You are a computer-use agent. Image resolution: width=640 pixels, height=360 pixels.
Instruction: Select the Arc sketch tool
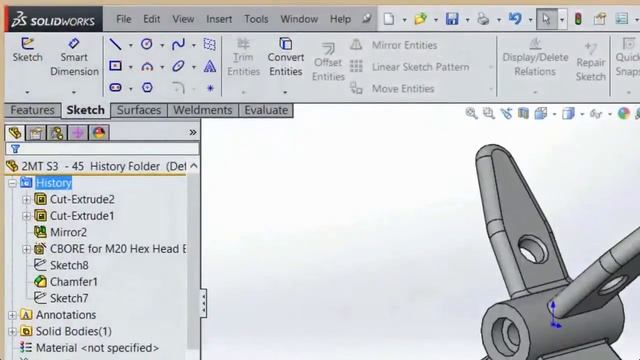click(147, 67)
